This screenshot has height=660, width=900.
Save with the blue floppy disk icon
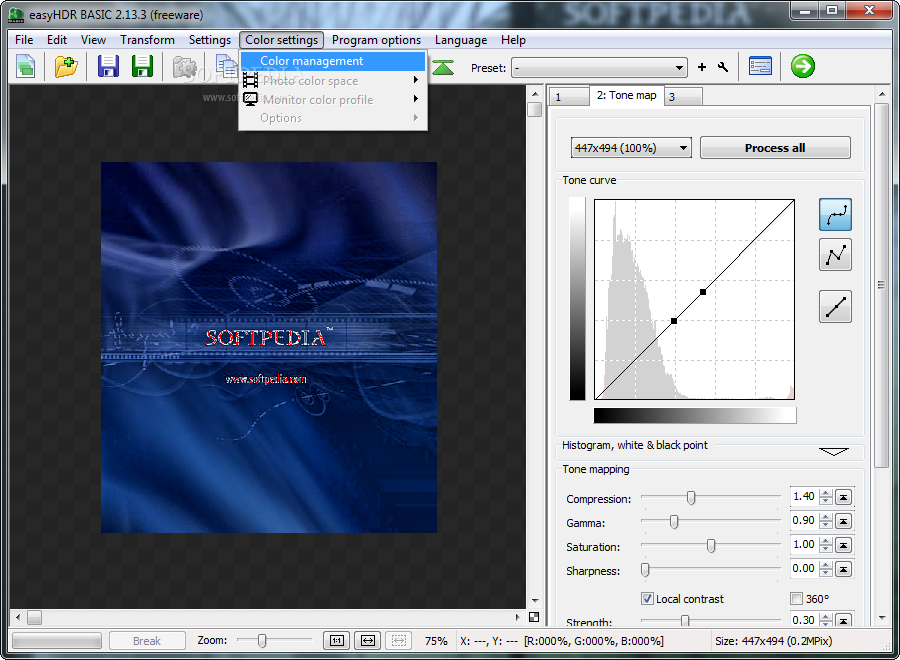(108, 66)
